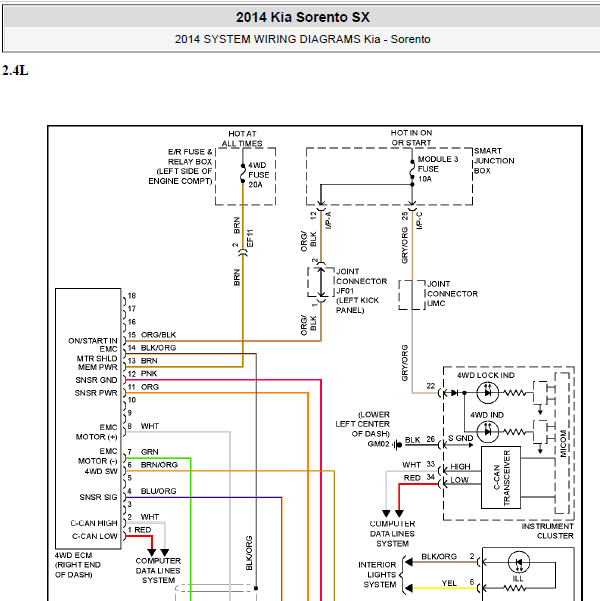Click the '2.4L' heading
Viewport: 600px width, 601px height.
(15, 71)
